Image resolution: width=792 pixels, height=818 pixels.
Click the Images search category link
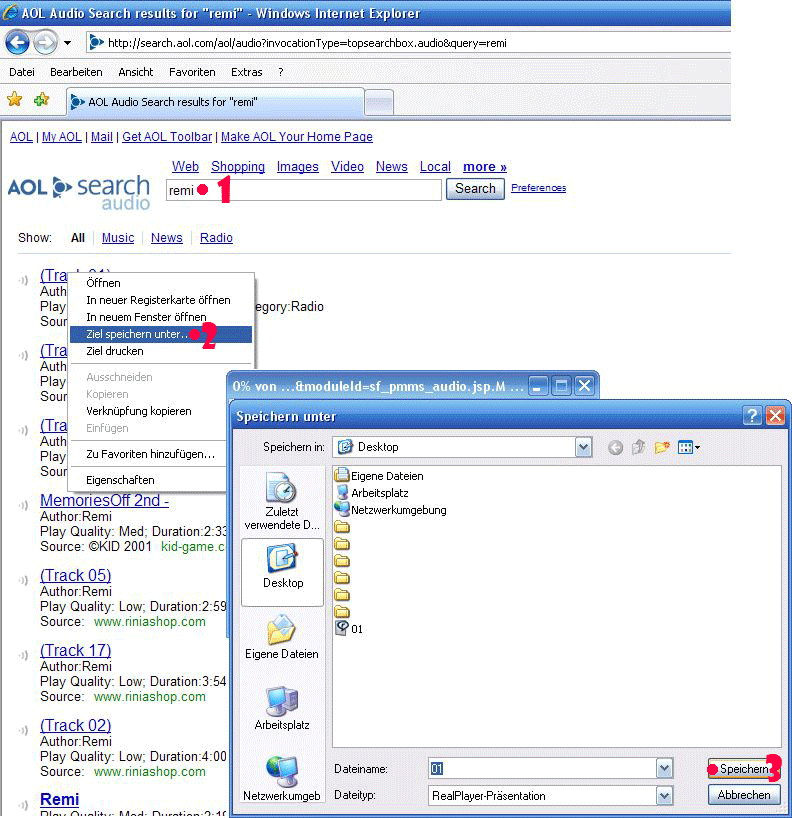coord(297,166)
